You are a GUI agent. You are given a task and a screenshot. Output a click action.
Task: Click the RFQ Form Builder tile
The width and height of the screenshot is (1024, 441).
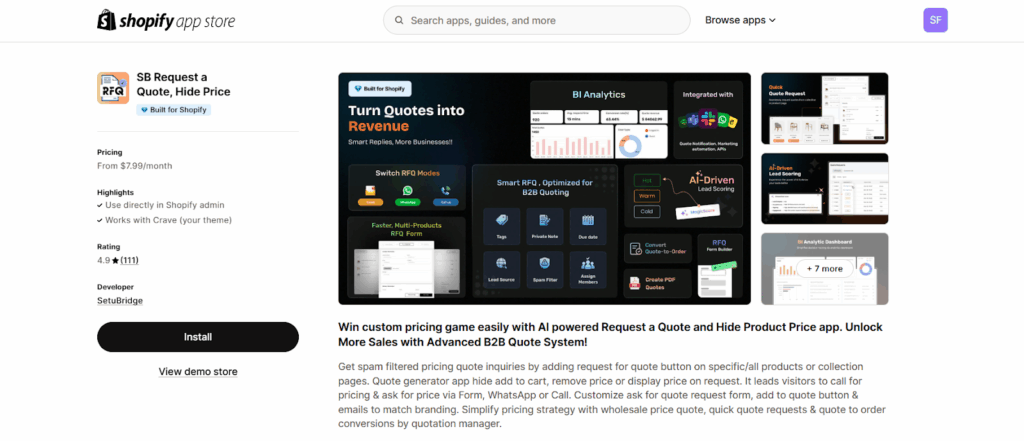point(720,266)
